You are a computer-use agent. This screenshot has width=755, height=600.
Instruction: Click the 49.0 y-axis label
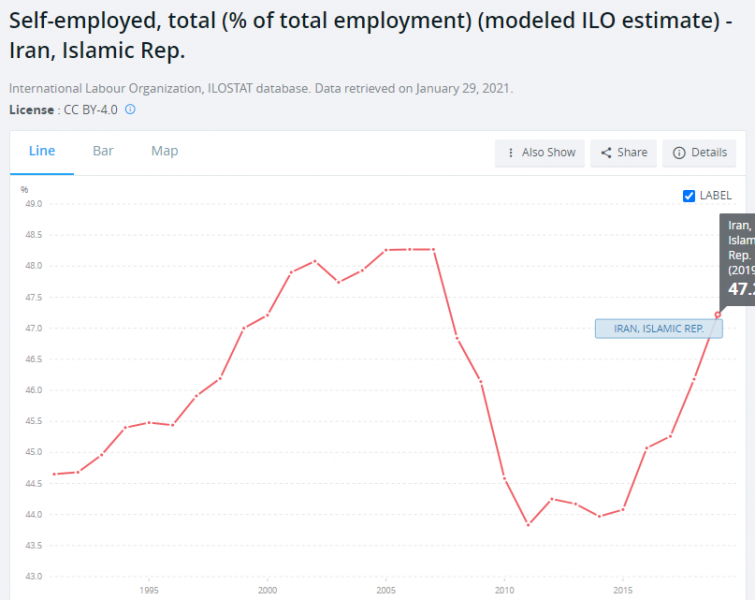(33, 204)
